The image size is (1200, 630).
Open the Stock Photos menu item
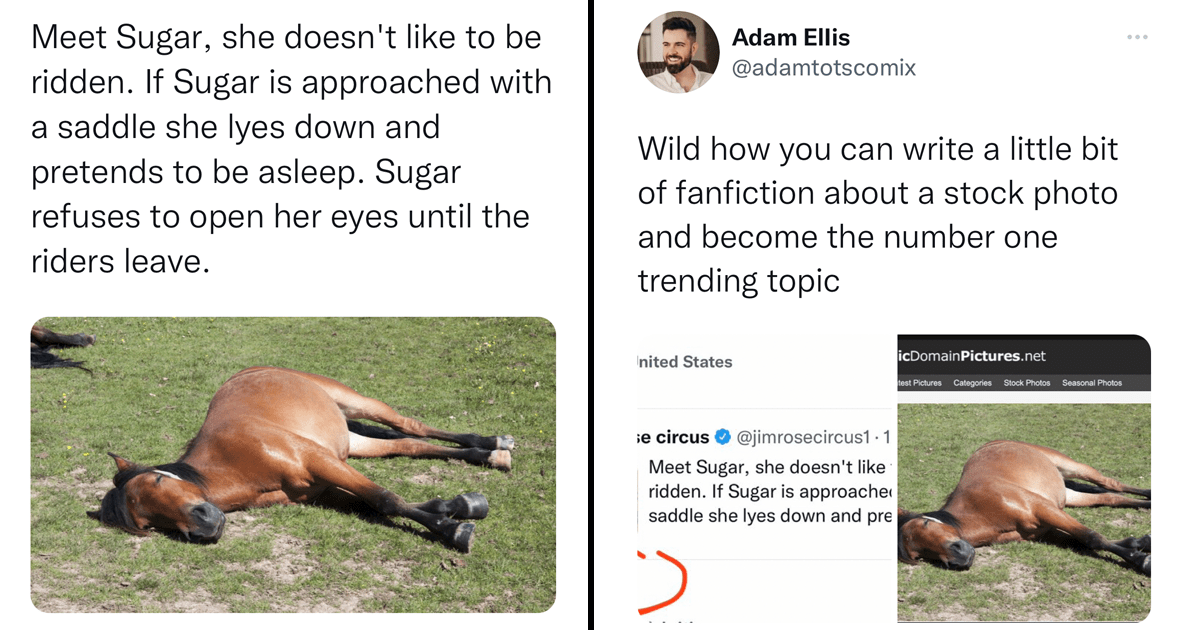[x=1026, y=383]
